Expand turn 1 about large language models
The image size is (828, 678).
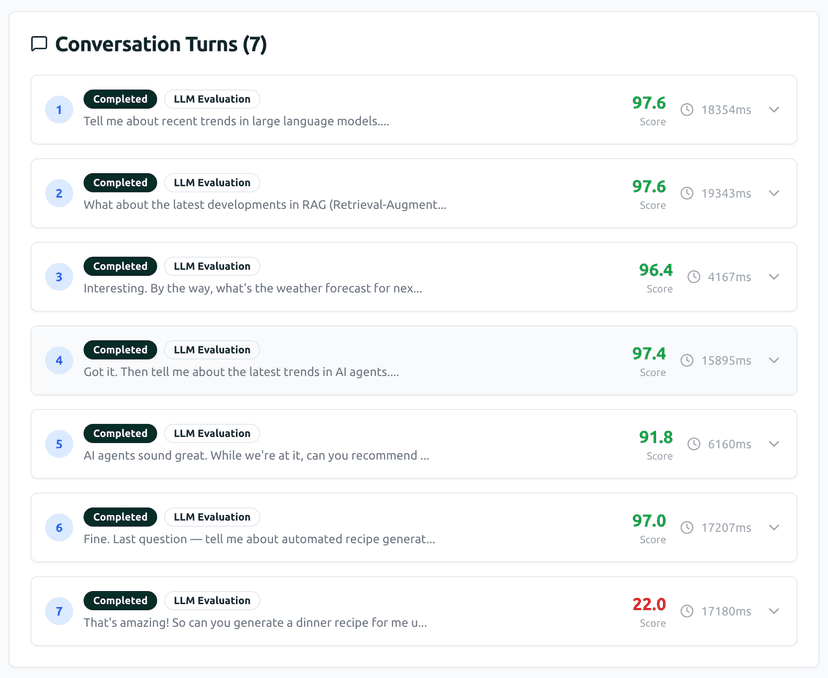[774, 110]
